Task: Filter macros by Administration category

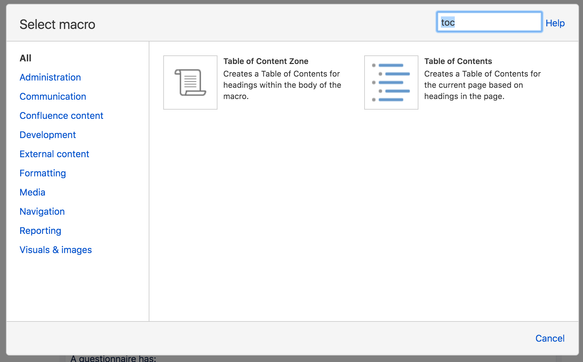Action: 50,77
